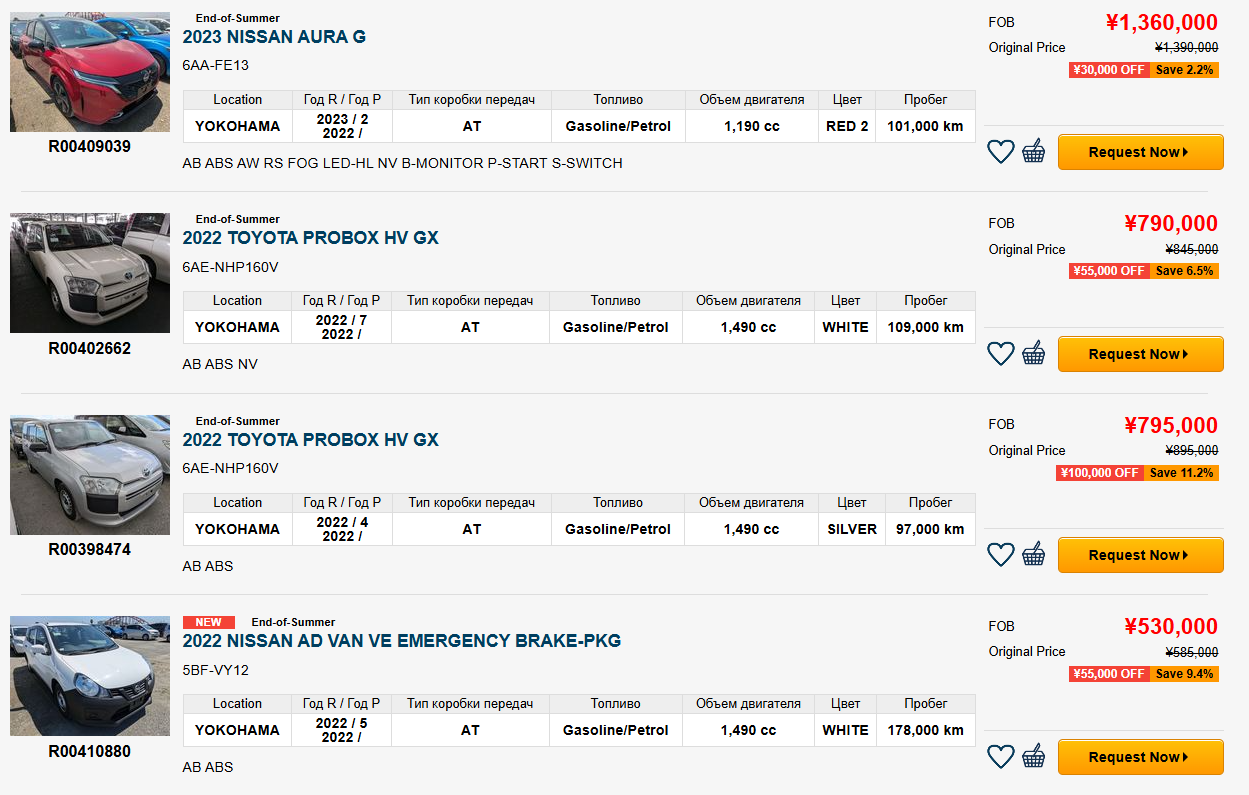This screenshot has height=795, width=1249.
Task: Favorite the silver Toyota Probox listing
Action: point(1000,555)
